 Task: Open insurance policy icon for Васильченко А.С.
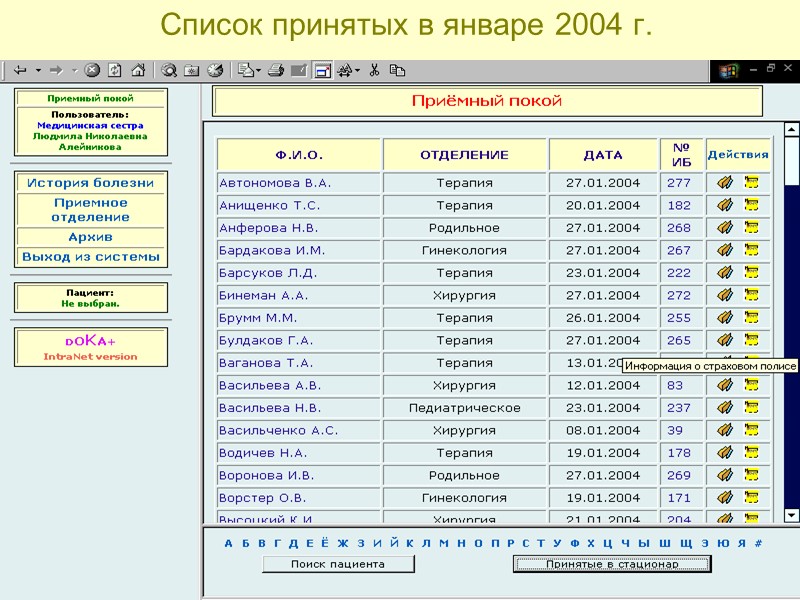coord(751,430)
